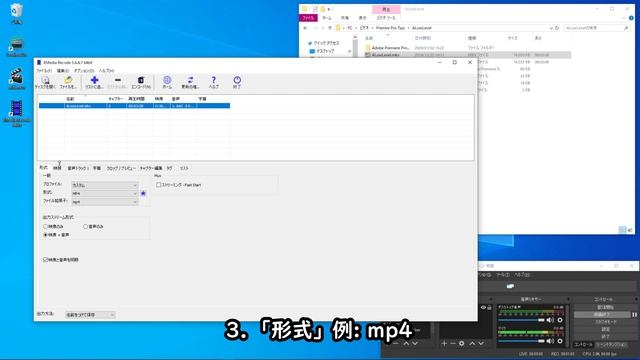Open Explorer Video Tools ribbon tab
The image size is (640, 360).
386,18
